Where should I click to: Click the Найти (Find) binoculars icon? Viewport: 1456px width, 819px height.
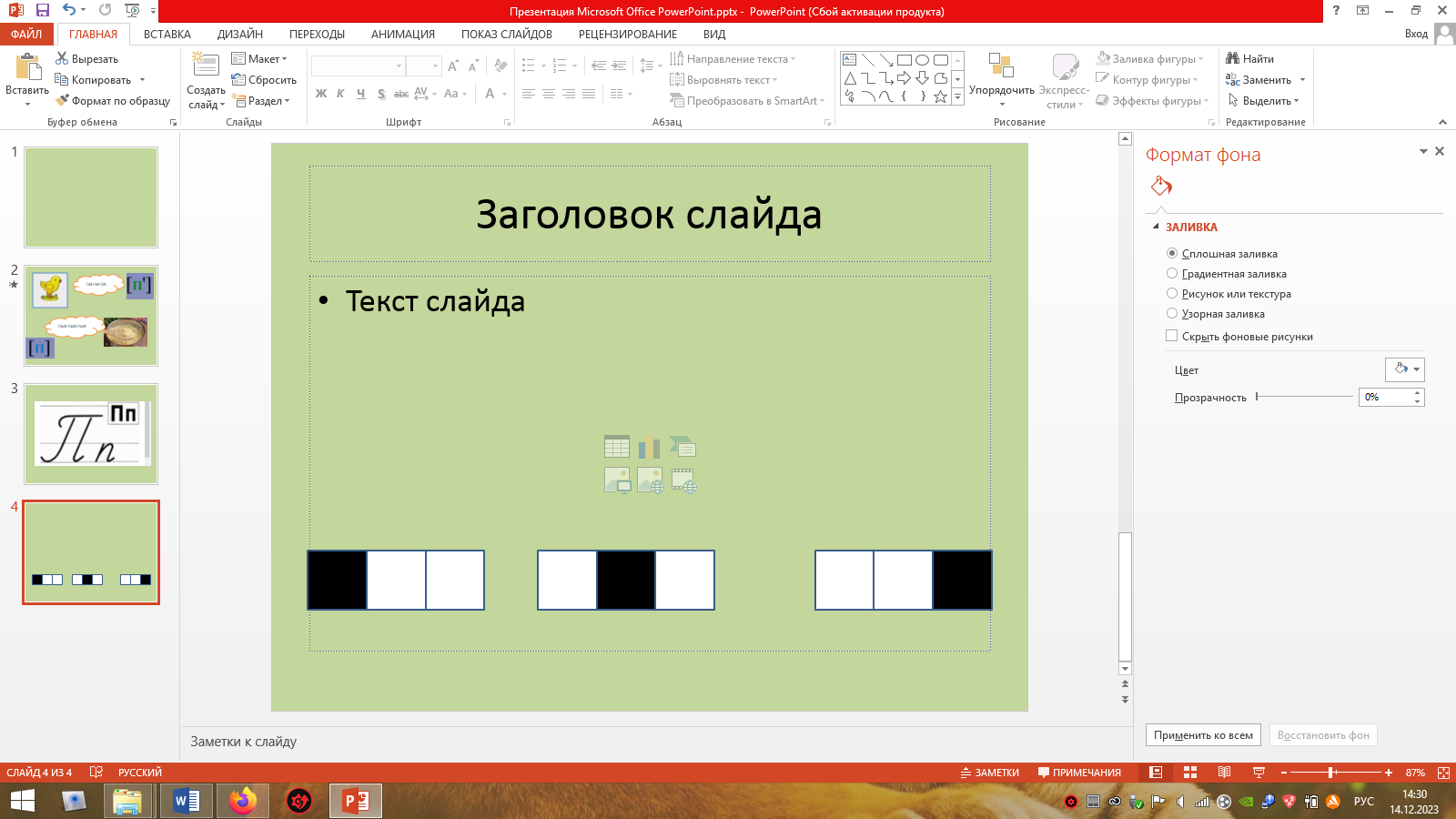(x=1233, y=58)
